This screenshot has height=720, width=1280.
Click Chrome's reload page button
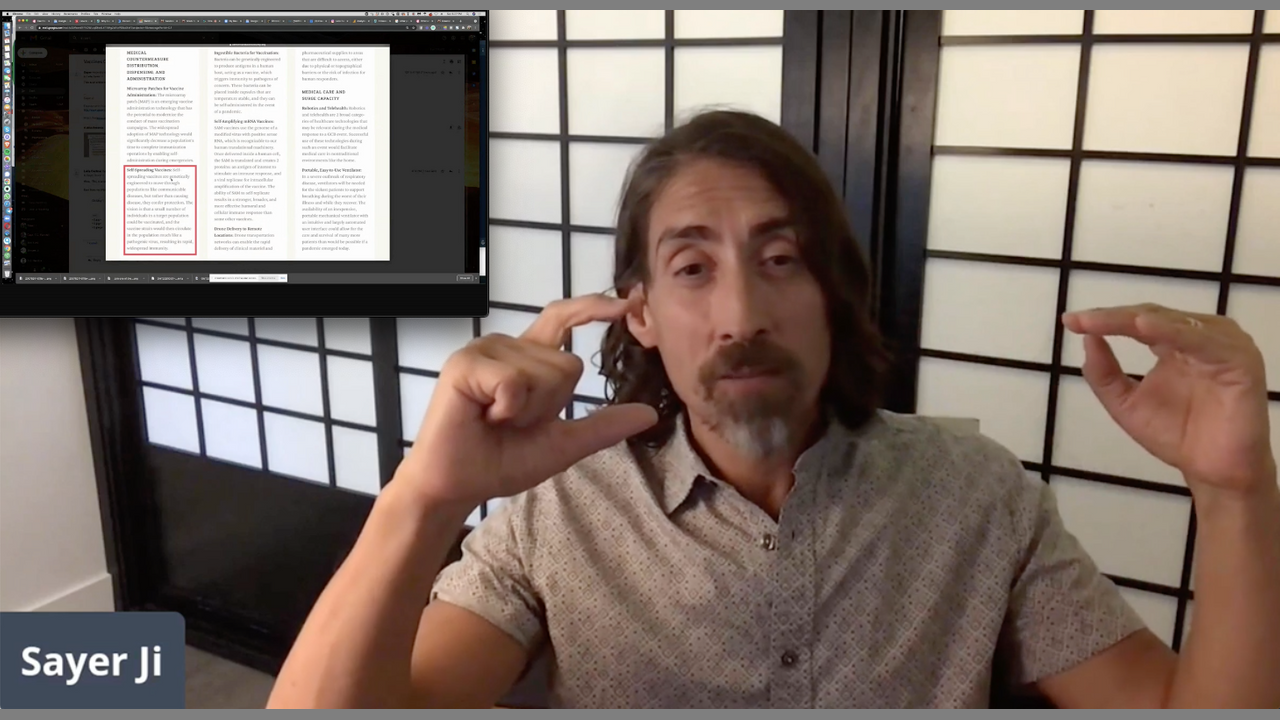(x=32, y=28)
